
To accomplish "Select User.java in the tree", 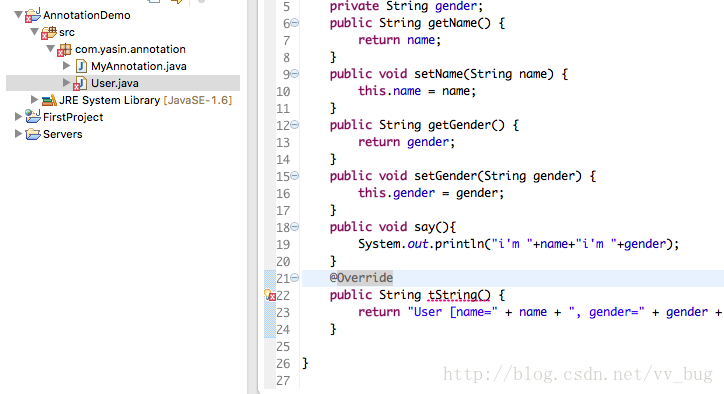I will point(115,83).
